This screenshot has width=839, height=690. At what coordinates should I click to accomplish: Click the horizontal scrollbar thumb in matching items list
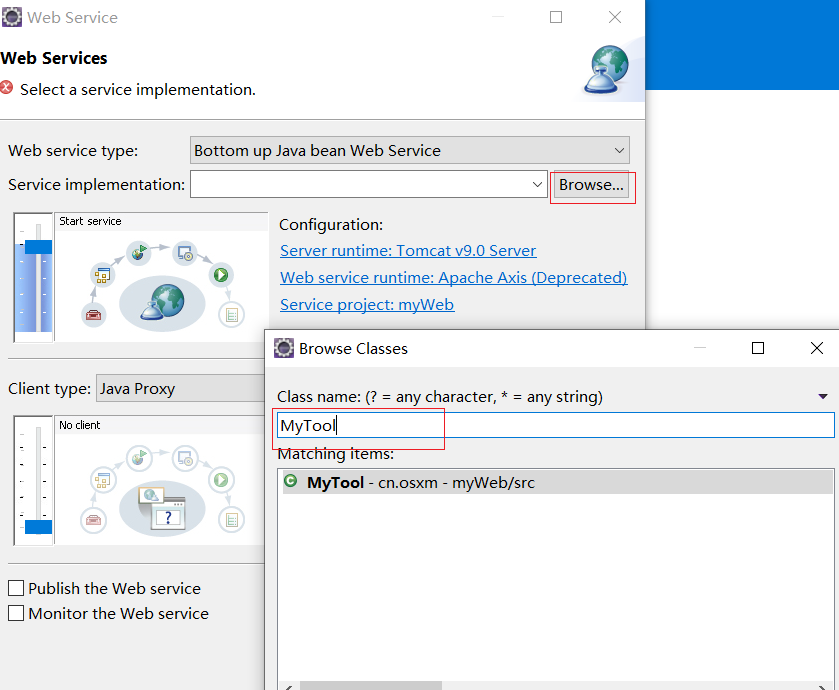(371, 686)
